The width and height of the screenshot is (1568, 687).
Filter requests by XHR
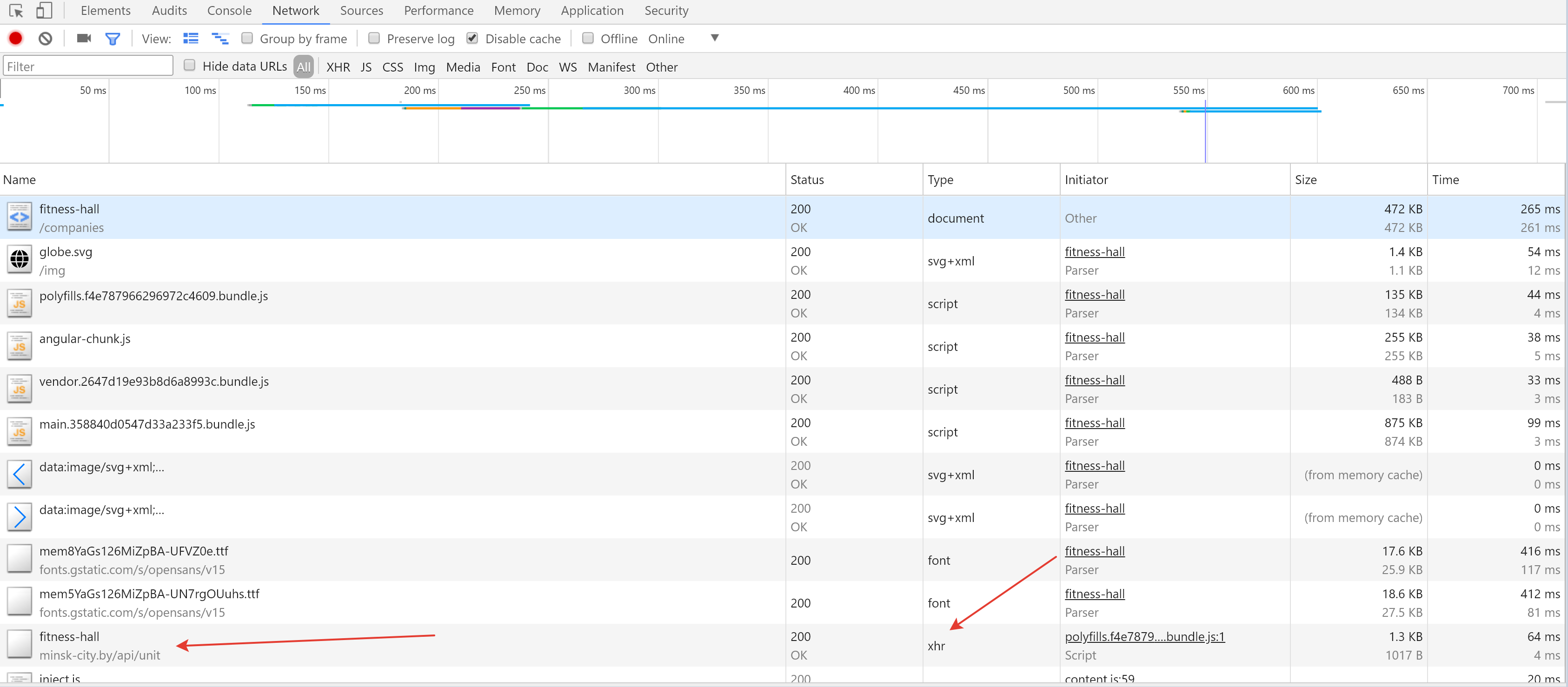tap(338, 67)
